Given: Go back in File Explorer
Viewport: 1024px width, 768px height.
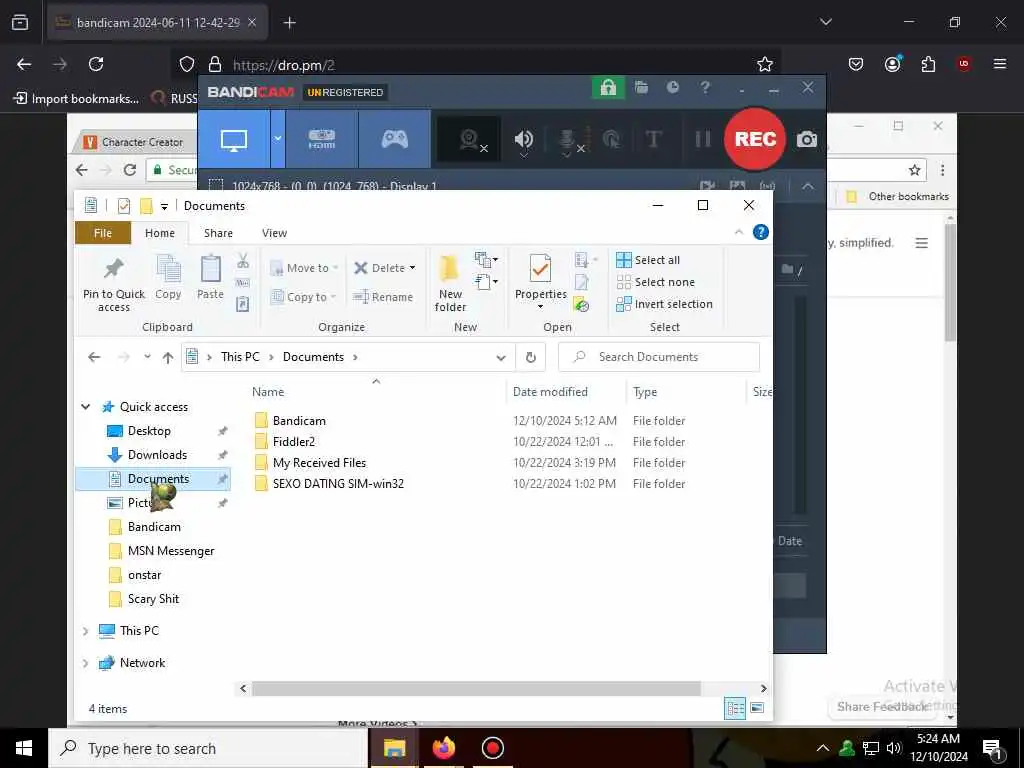Looking at the screenshot, I should coord(94,357).
